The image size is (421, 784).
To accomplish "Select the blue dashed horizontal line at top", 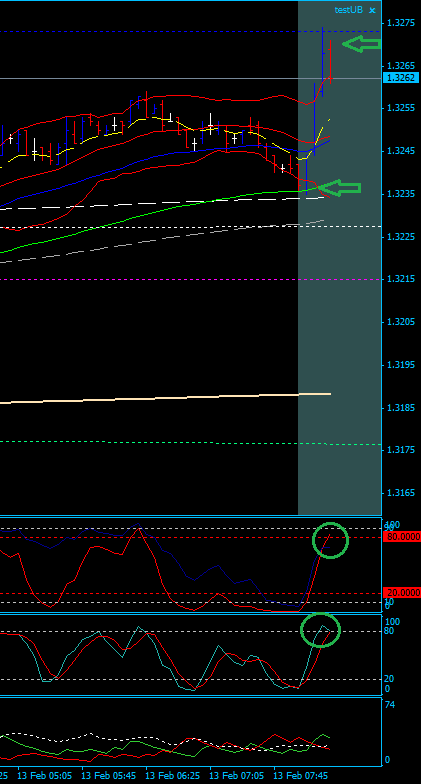I will click(x=190, y=32).
